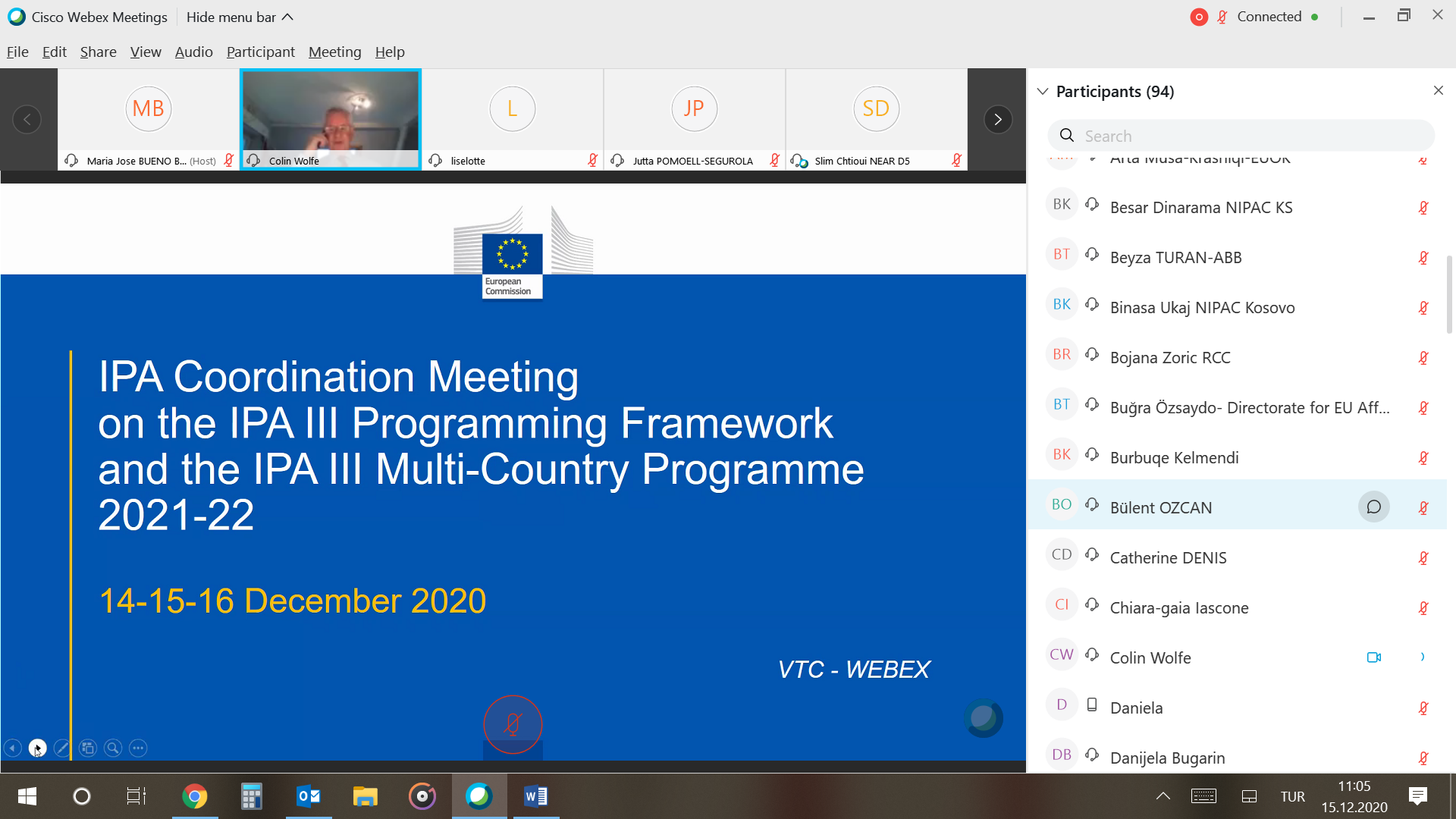
Task: Unmute using the red microphone button
Action: point(513,724)
